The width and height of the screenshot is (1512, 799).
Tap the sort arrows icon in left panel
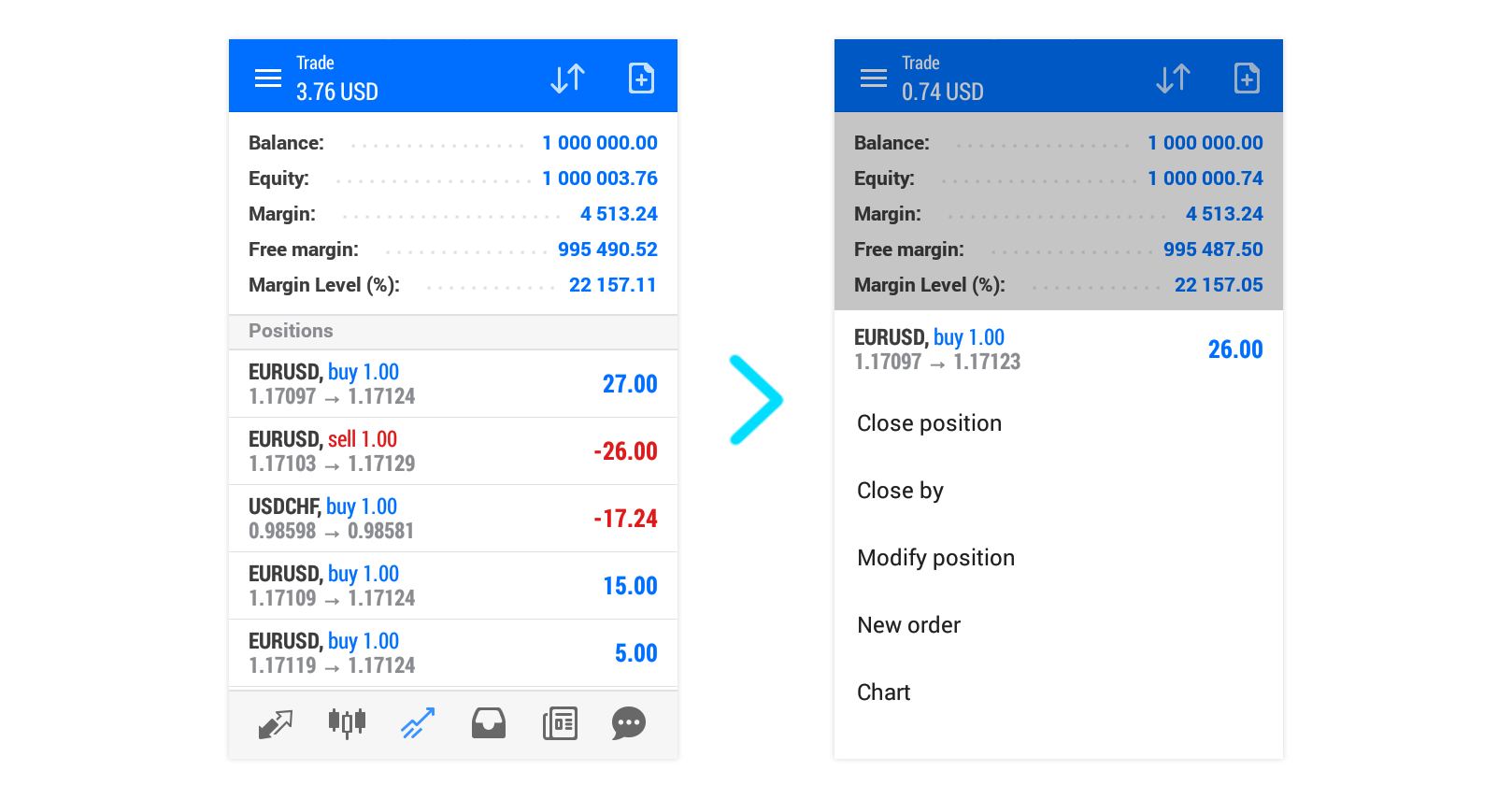coord(567,78)
